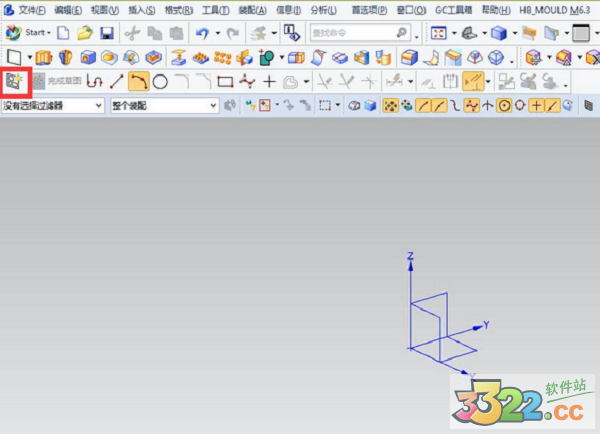Pick the Unite boolean icon

point(267,57)
